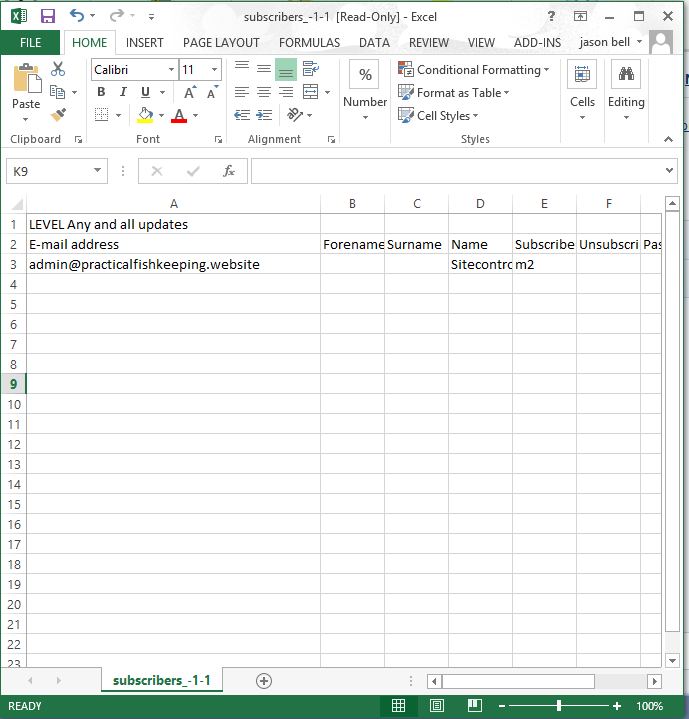The image size is (689, 719).
Task: Switch to Page Layout view icon
Action: (436, 706)
